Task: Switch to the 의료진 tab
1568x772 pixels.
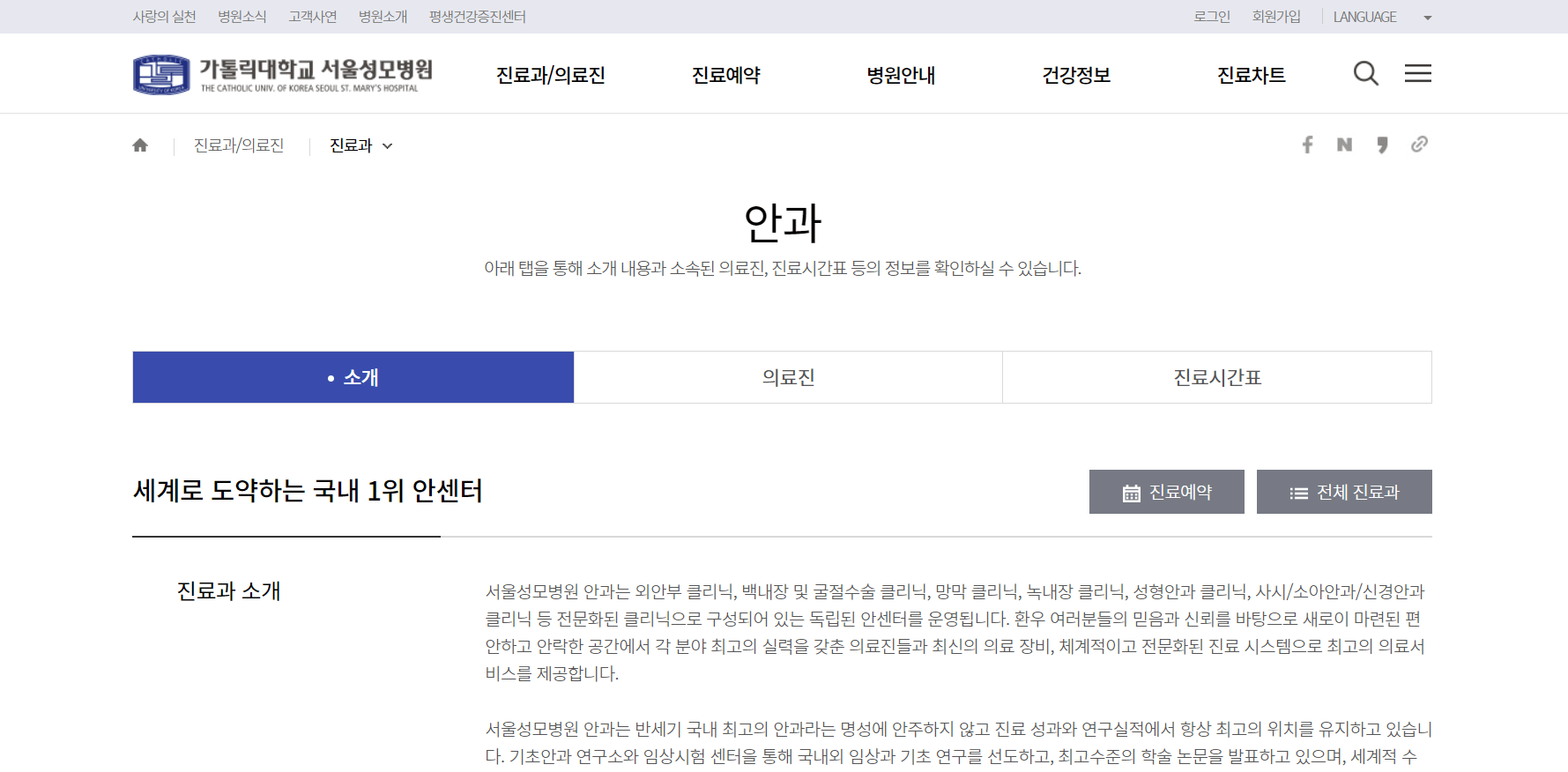Action: 789,377
